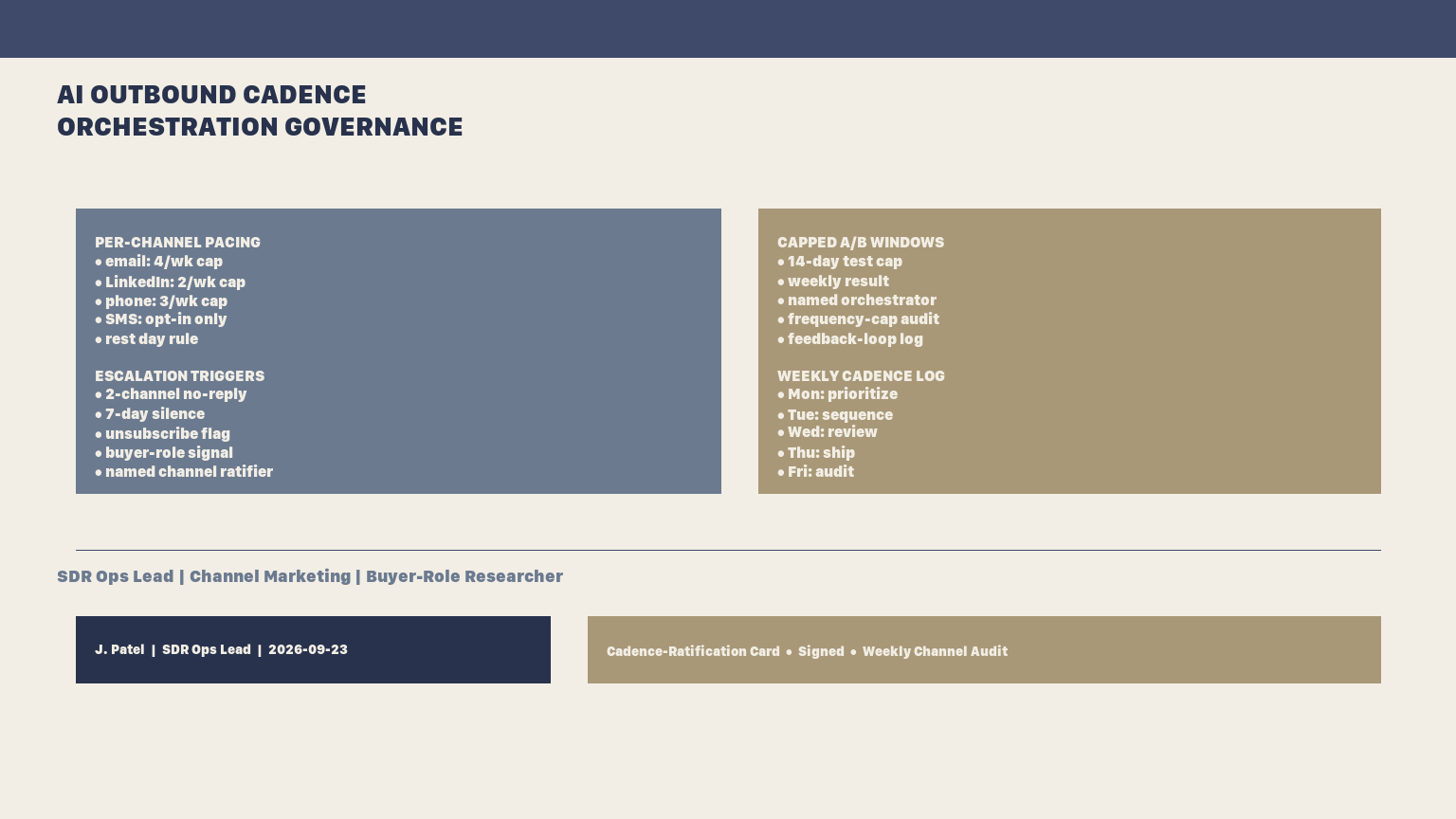This screenshot has width=1456, height=819.
Task: Select the 'SMS: opt-in only' line
Action: pyautogui.click(x=160, y=319)
